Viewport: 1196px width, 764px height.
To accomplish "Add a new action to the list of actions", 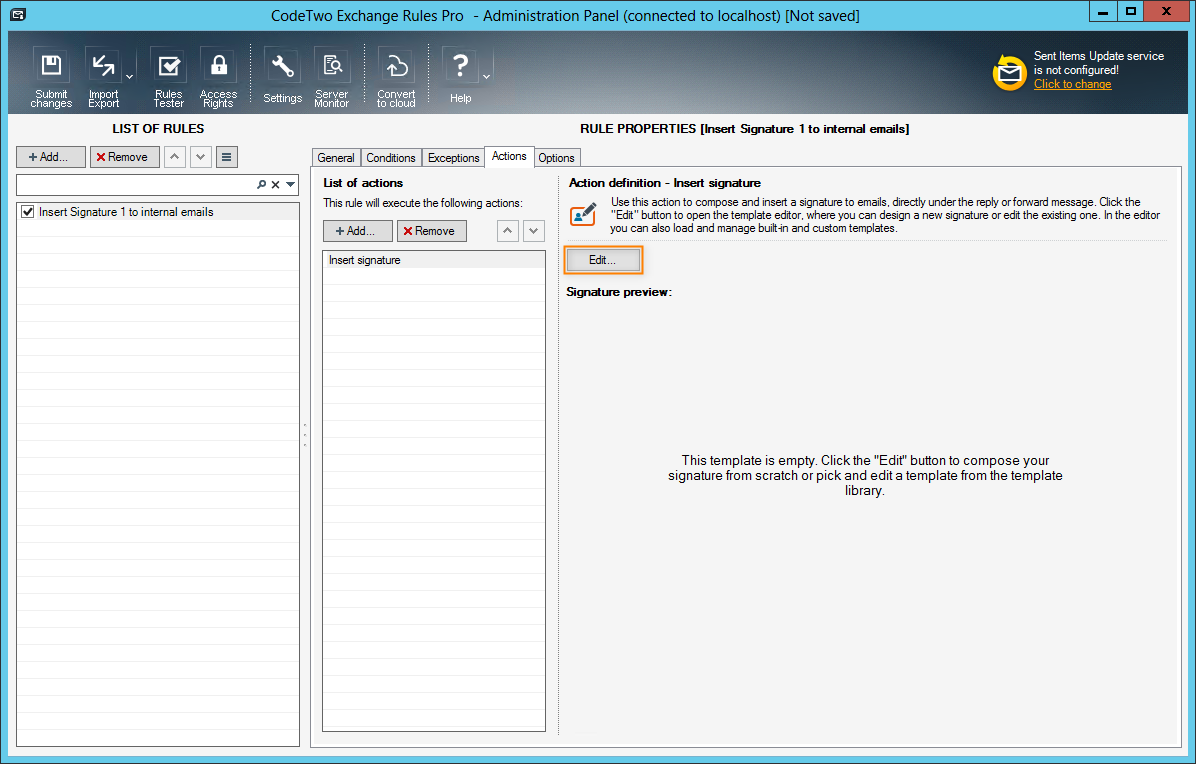I will [x=358, y=231].
